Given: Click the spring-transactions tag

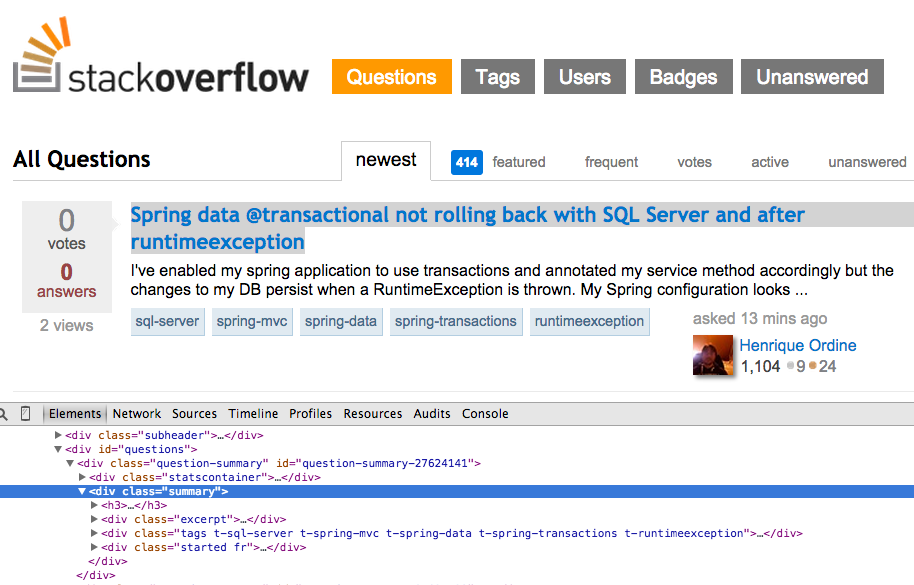Looking at the screenshot, I should (x=455, y=322).
